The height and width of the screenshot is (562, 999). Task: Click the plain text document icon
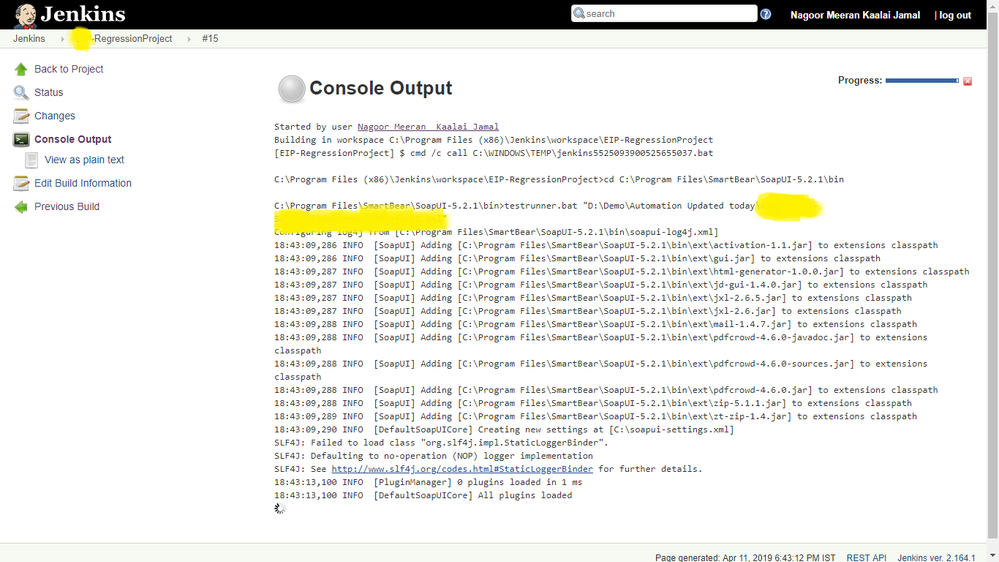(x=31, y=160)
